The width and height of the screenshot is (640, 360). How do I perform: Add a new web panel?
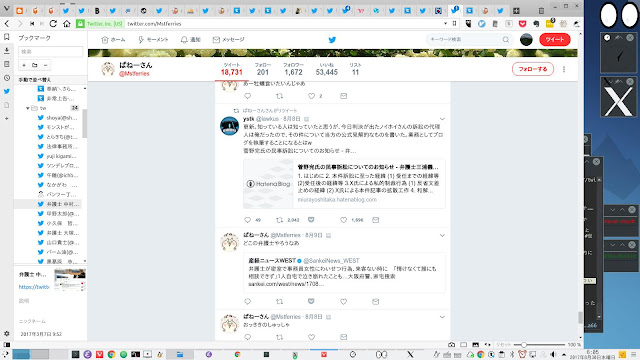click(7, 118)
